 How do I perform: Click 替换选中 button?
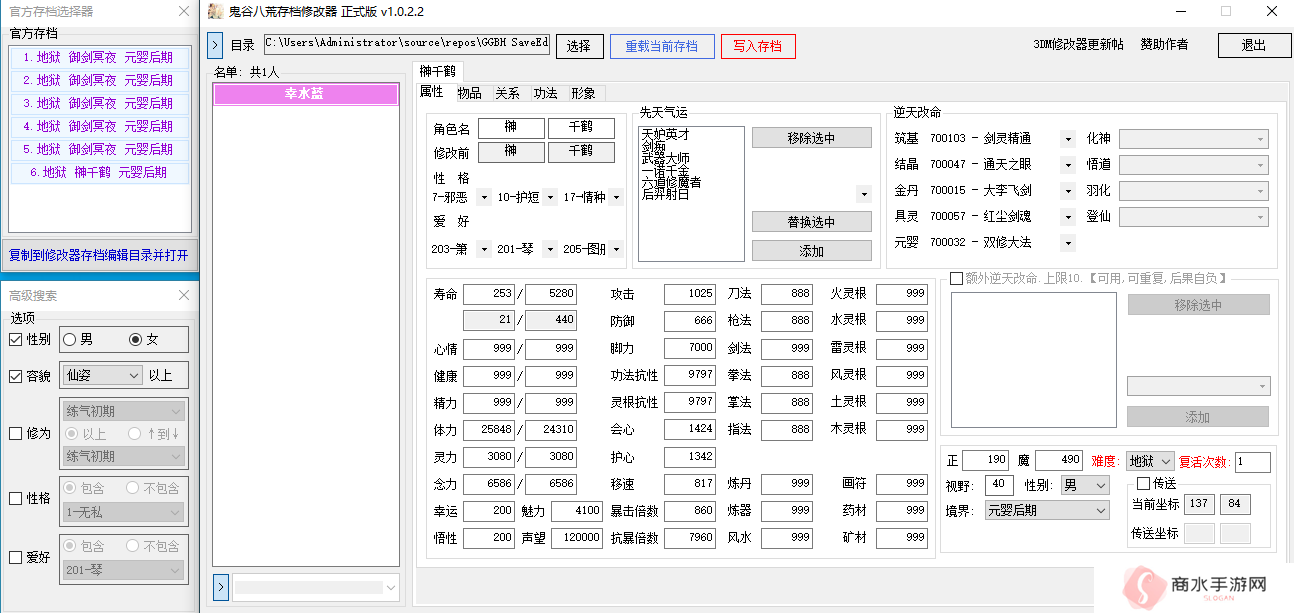(x=811, y=222)
